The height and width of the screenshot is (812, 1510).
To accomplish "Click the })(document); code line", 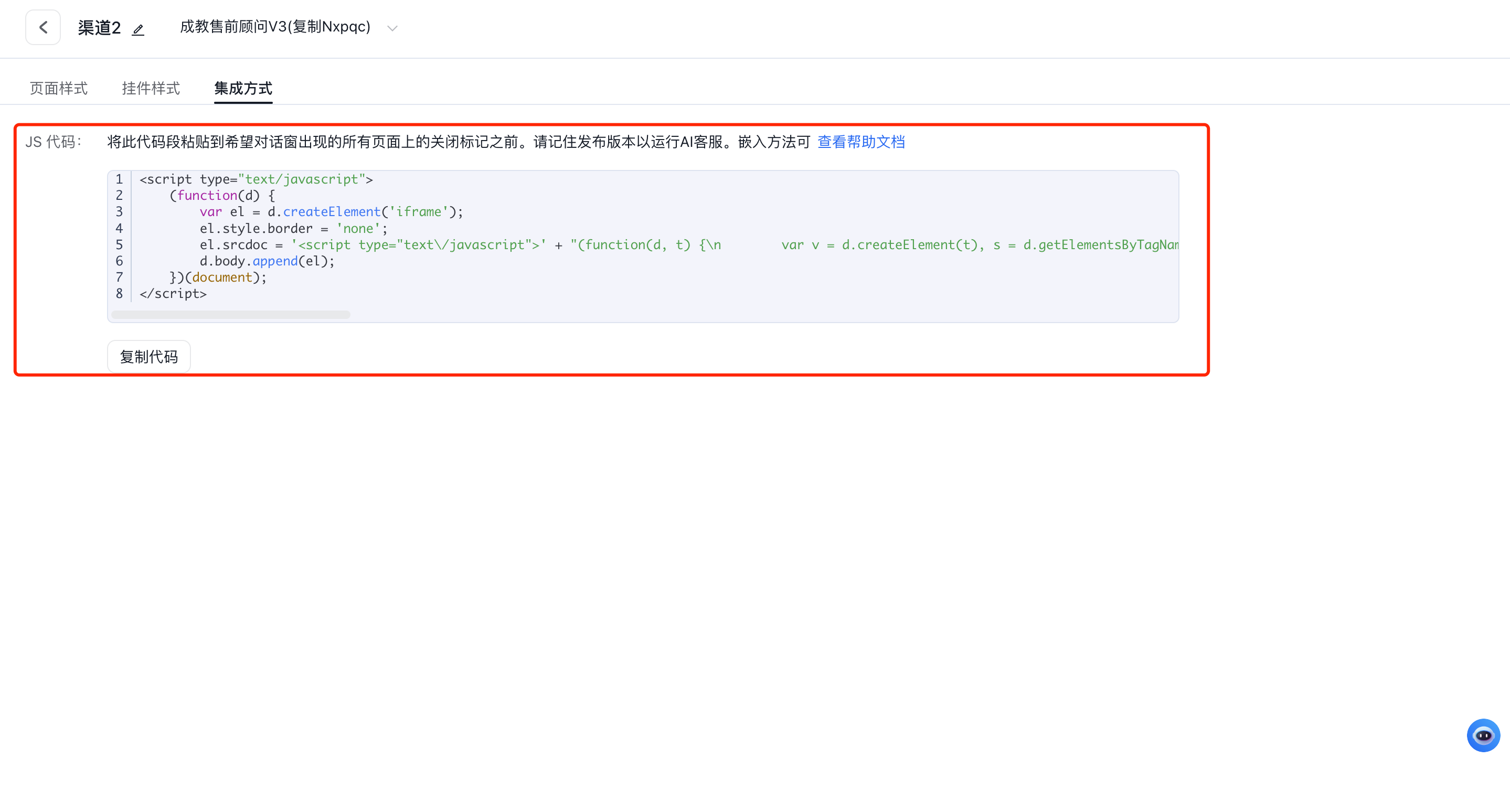I will tap(217, 277).
